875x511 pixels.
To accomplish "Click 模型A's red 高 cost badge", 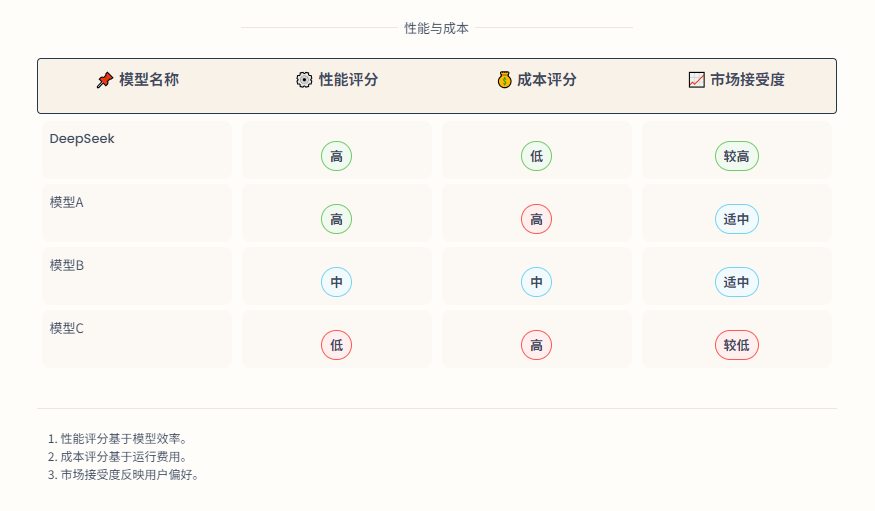I will [x=536, y=219].
